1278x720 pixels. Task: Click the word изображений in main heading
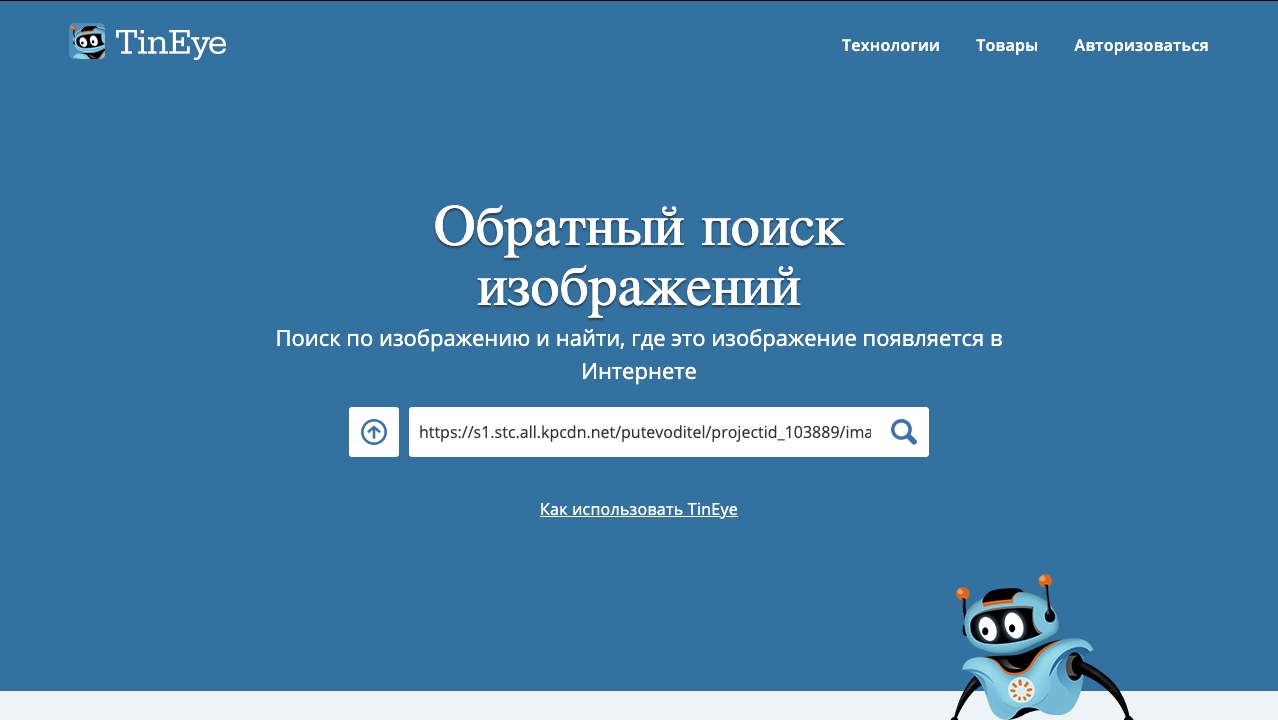point(638,288)
